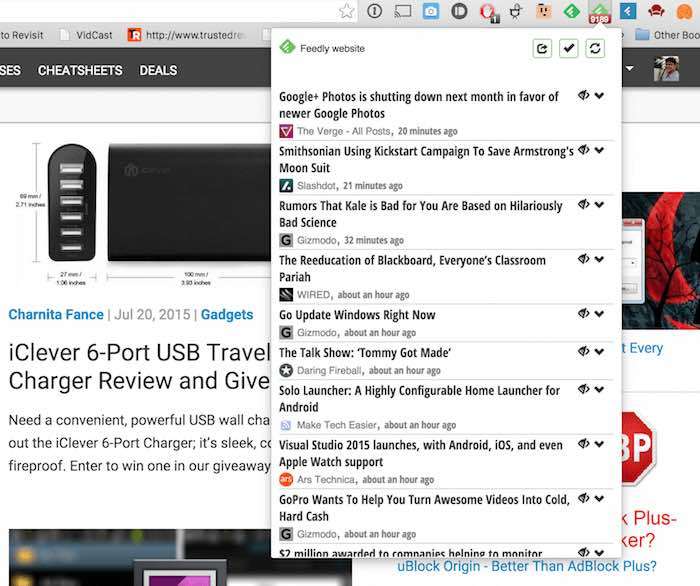Mark Go Update Windows article as read
Screen dimensions: 700x586
(583, 313)
